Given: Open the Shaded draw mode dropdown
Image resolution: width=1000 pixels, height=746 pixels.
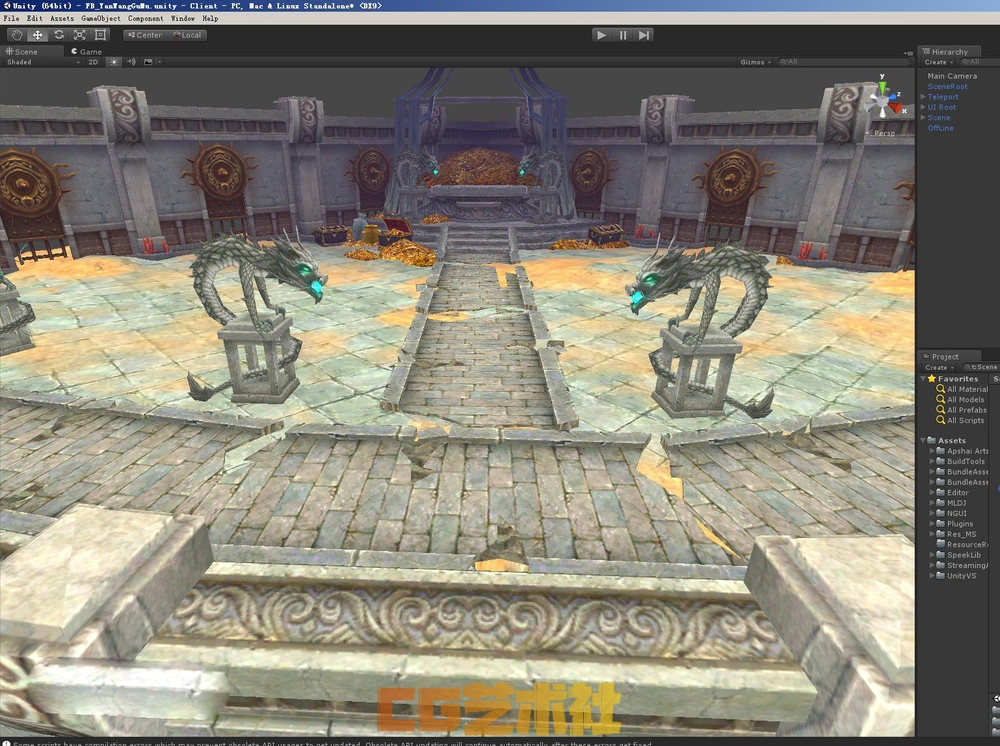Looking at the screenshot, I should tap(43, 62).
